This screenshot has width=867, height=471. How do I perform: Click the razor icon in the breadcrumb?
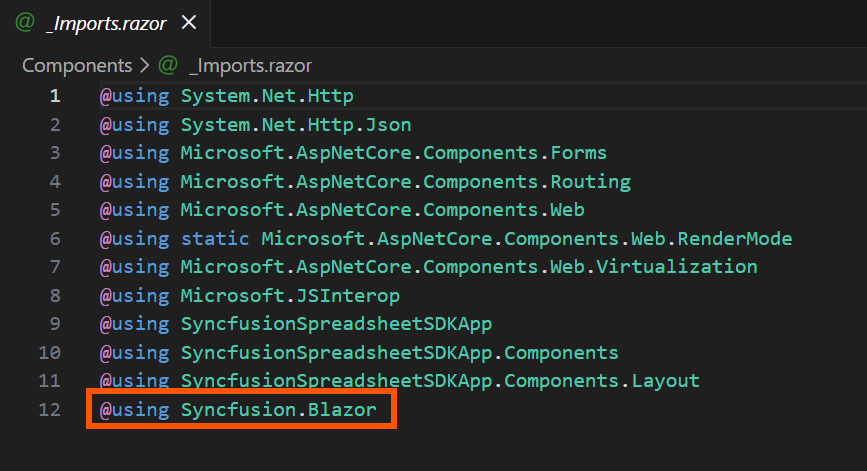coord(168,65)
